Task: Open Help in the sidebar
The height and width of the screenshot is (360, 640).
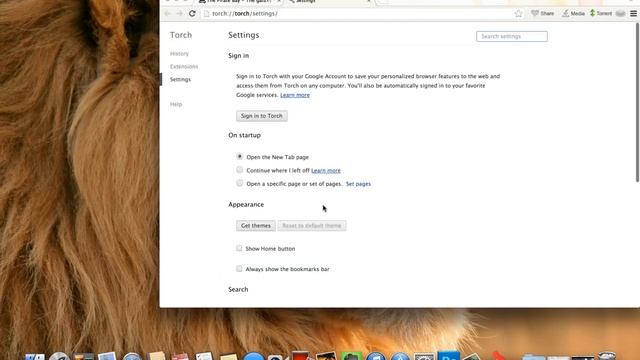Action: (x=176, y=104)
